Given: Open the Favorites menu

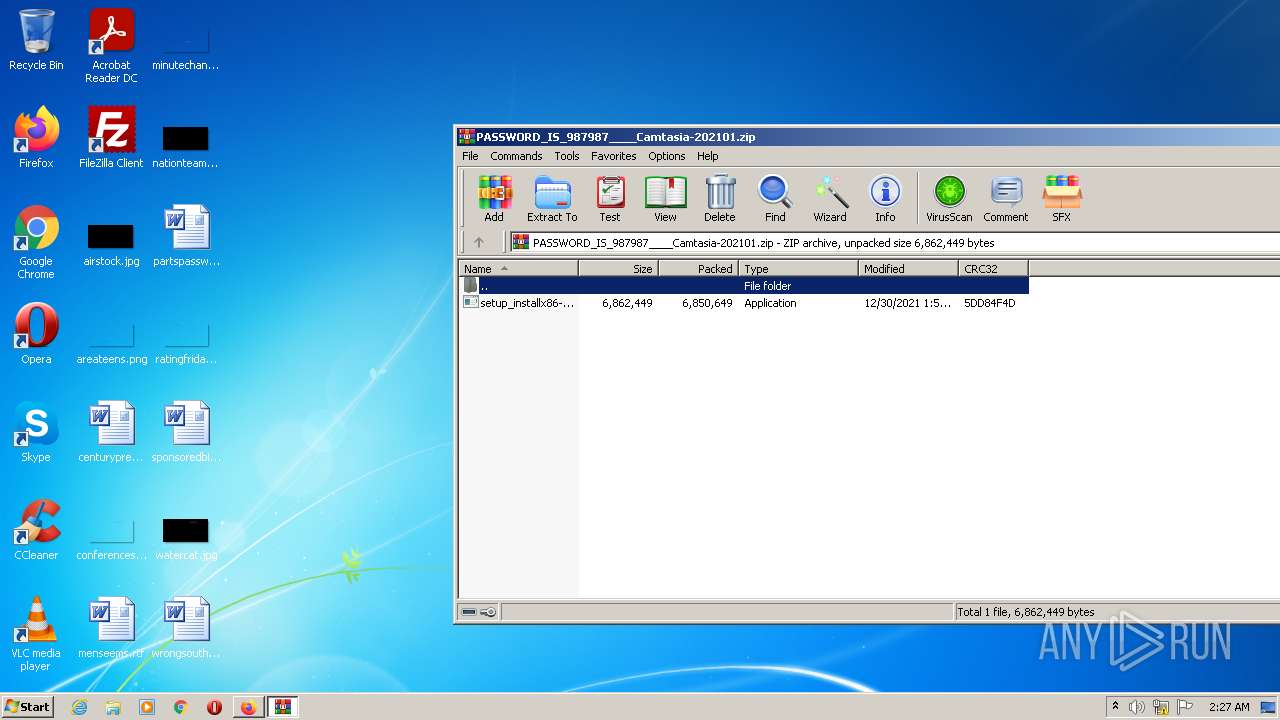Looking at the screenshot, I should tap(613, 156).
